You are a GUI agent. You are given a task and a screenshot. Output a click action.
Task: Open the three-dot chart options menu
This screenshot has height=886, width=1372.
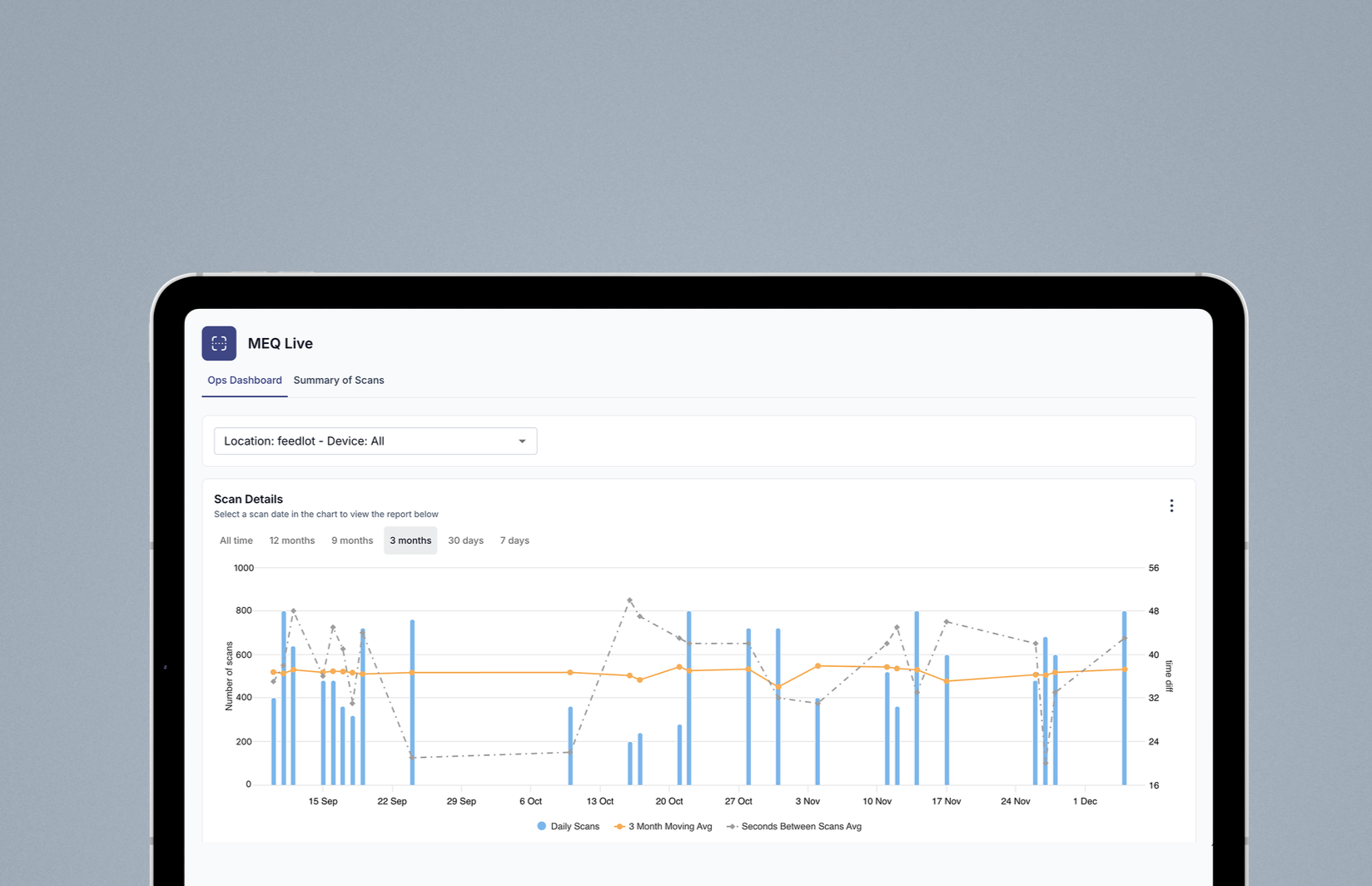(1171, 505)
